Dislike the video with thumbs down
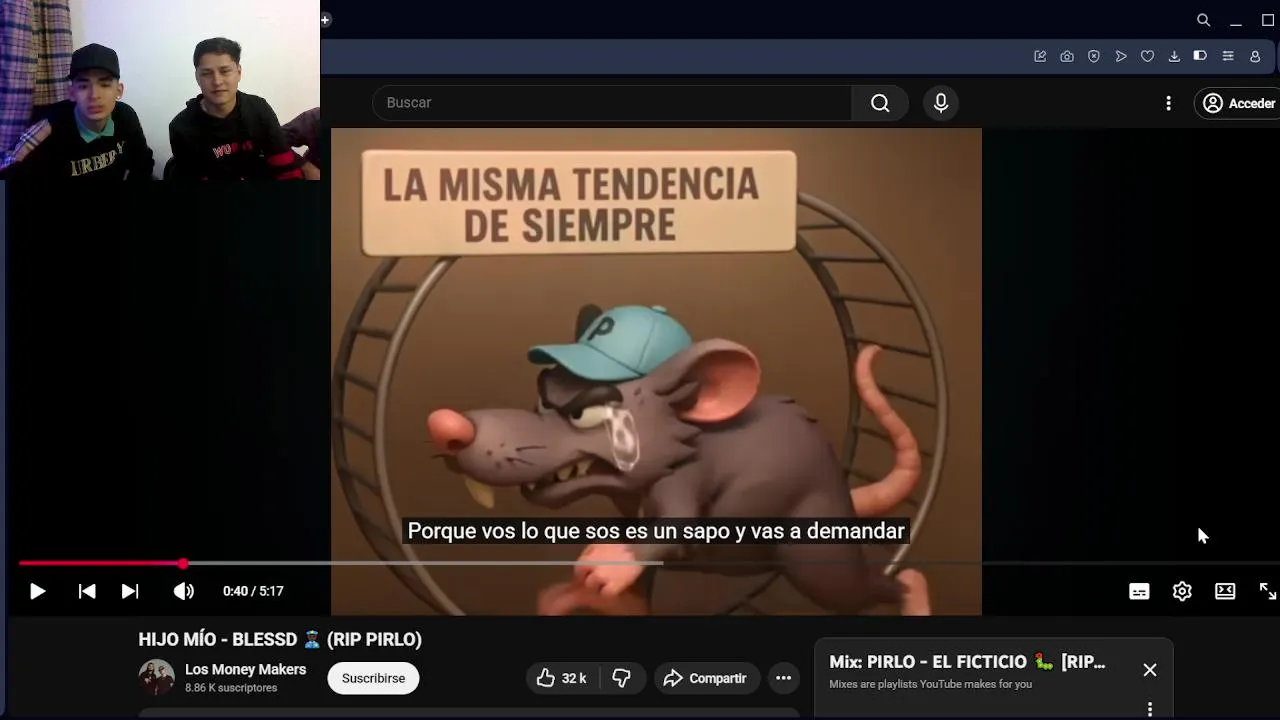Screen dimensions: 1280x720 [x=621, y=678]
